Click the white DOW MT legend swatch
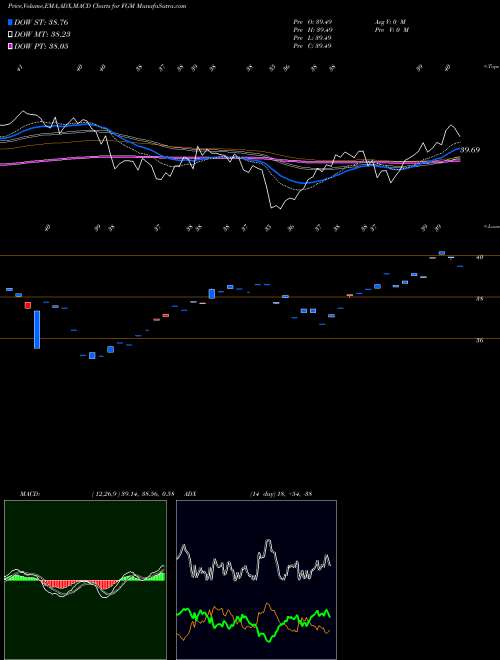 tap(11, 35)
